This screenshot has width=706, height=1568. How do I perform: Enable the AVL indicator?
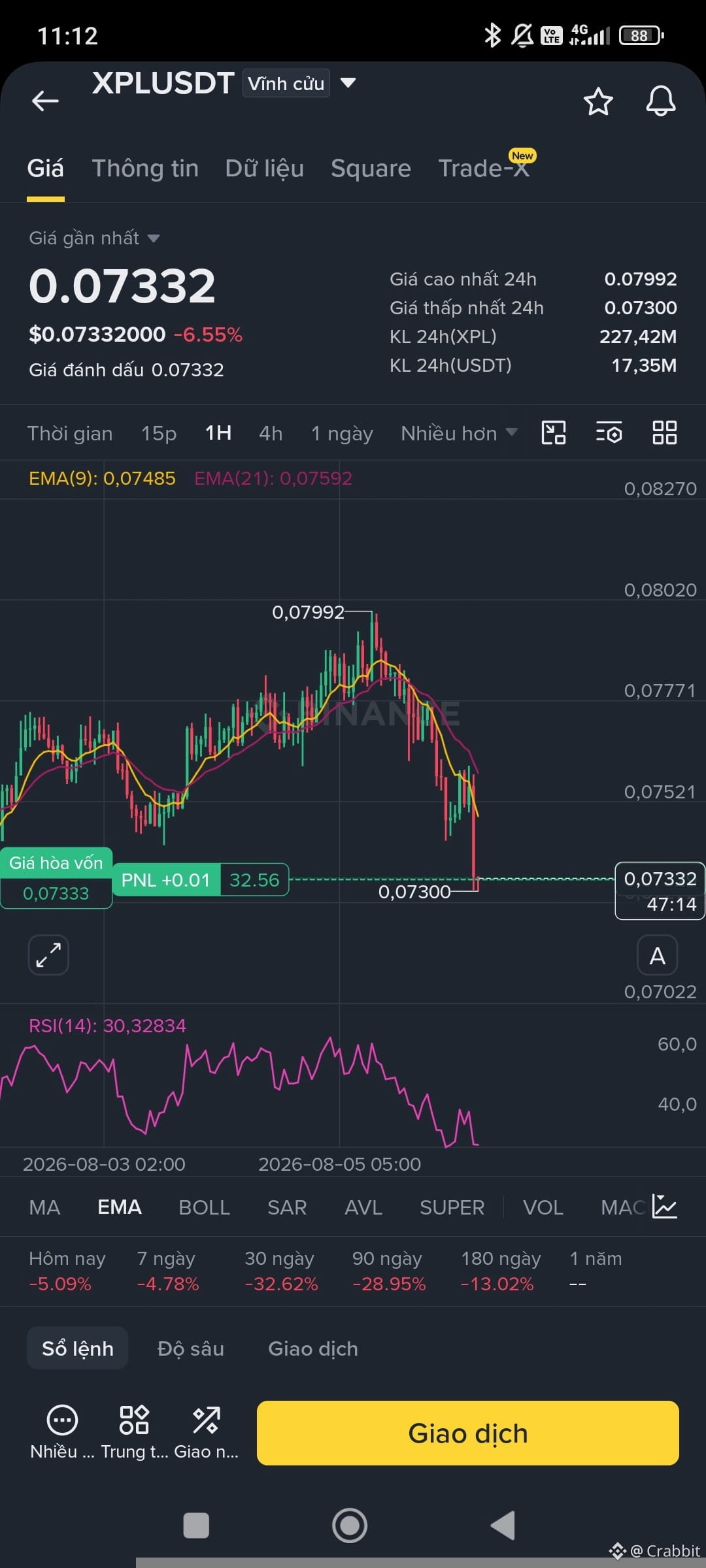(x=363, y=1207)
